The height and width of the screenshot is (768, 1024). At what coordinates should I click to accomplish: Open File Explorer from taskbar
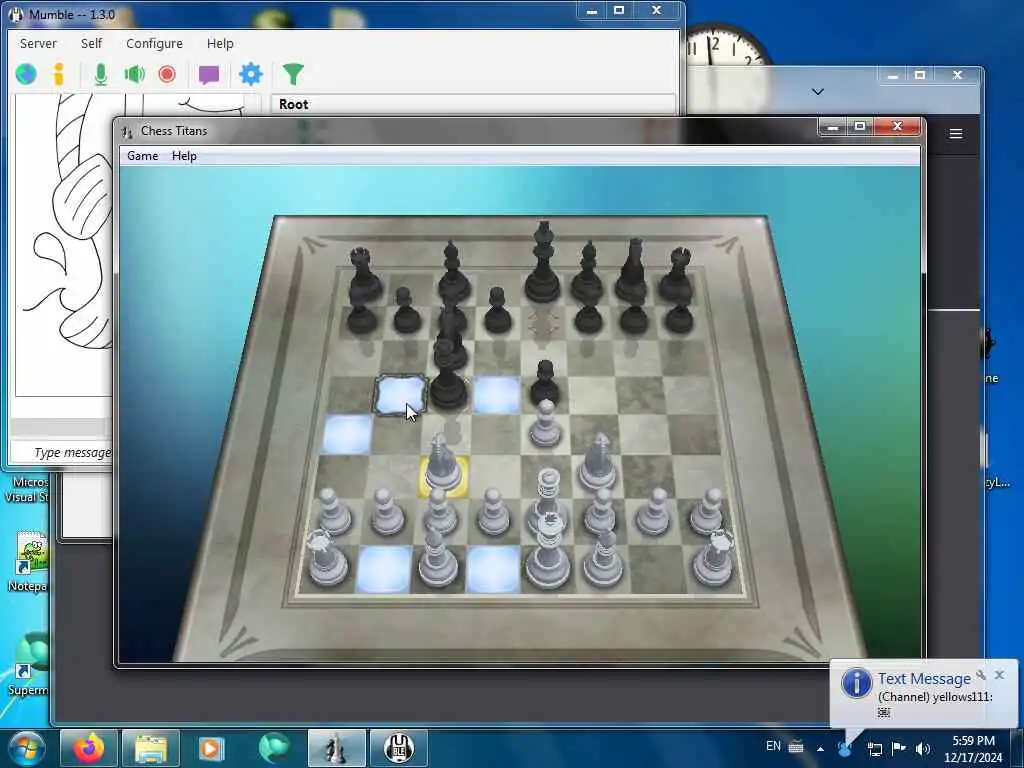coord(151,748)
